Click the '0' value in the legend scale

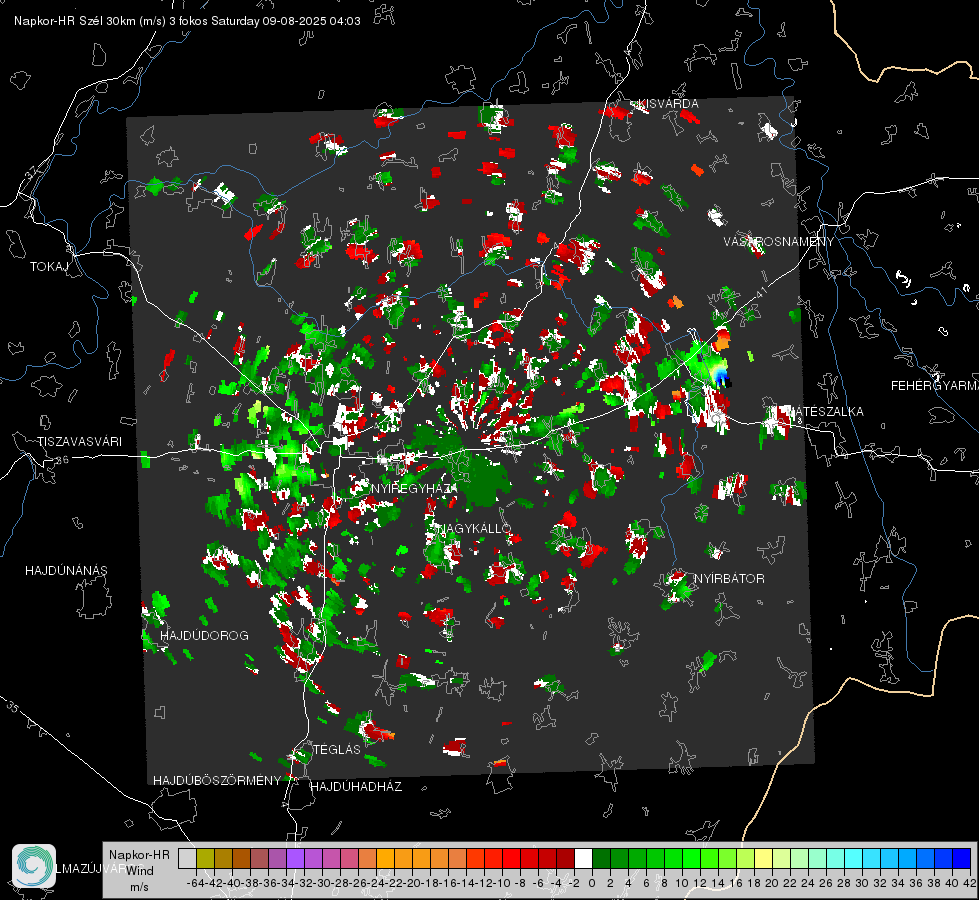tap(592, 883)
